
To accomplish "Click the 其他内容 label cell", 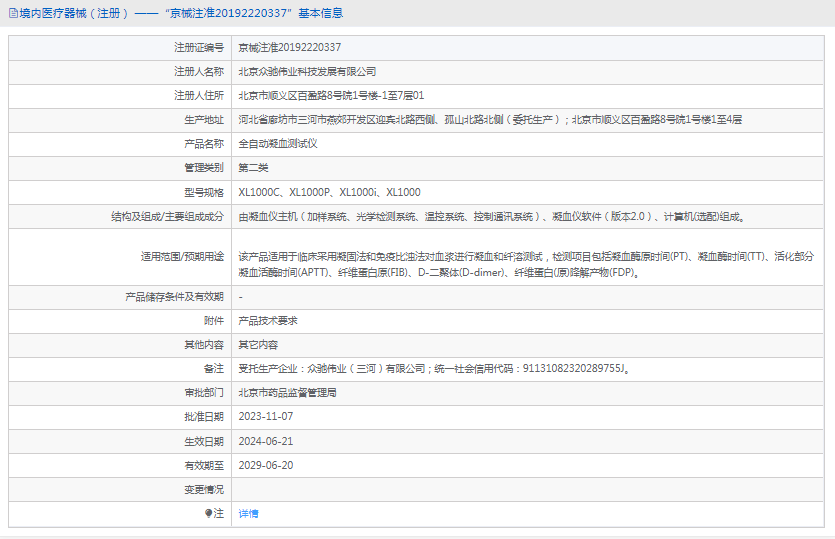I will tap(120, 345).
